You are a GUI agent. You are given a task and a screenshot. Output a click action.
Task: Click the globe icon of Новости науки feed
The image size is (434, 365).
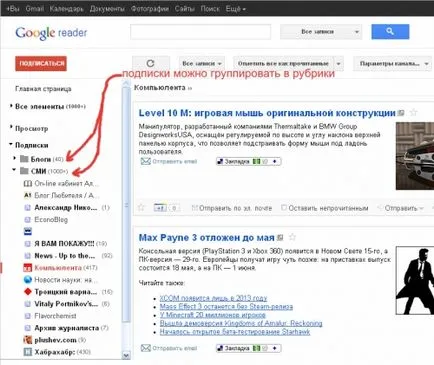[28, 280]
